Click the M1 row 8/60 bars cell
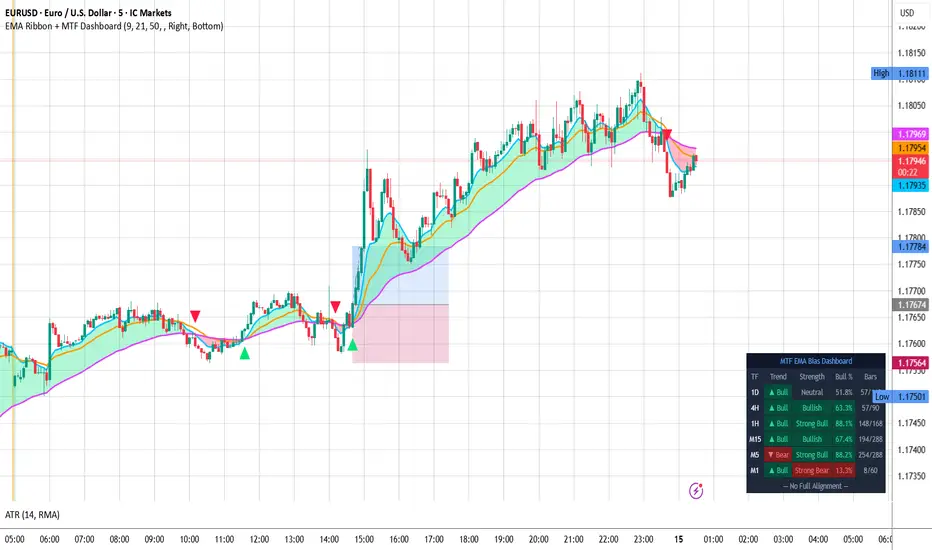The height and width of the screenshot is (550, 932). 870,470
